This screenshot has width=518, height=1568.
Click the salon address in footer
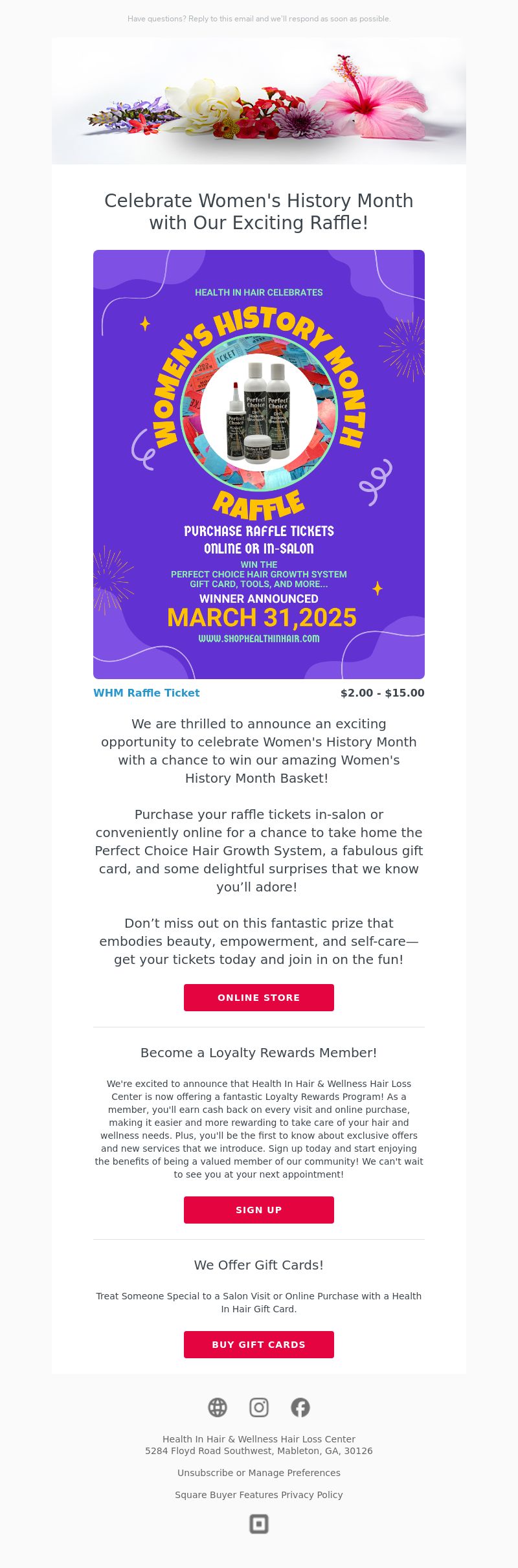pos(259,1451)
